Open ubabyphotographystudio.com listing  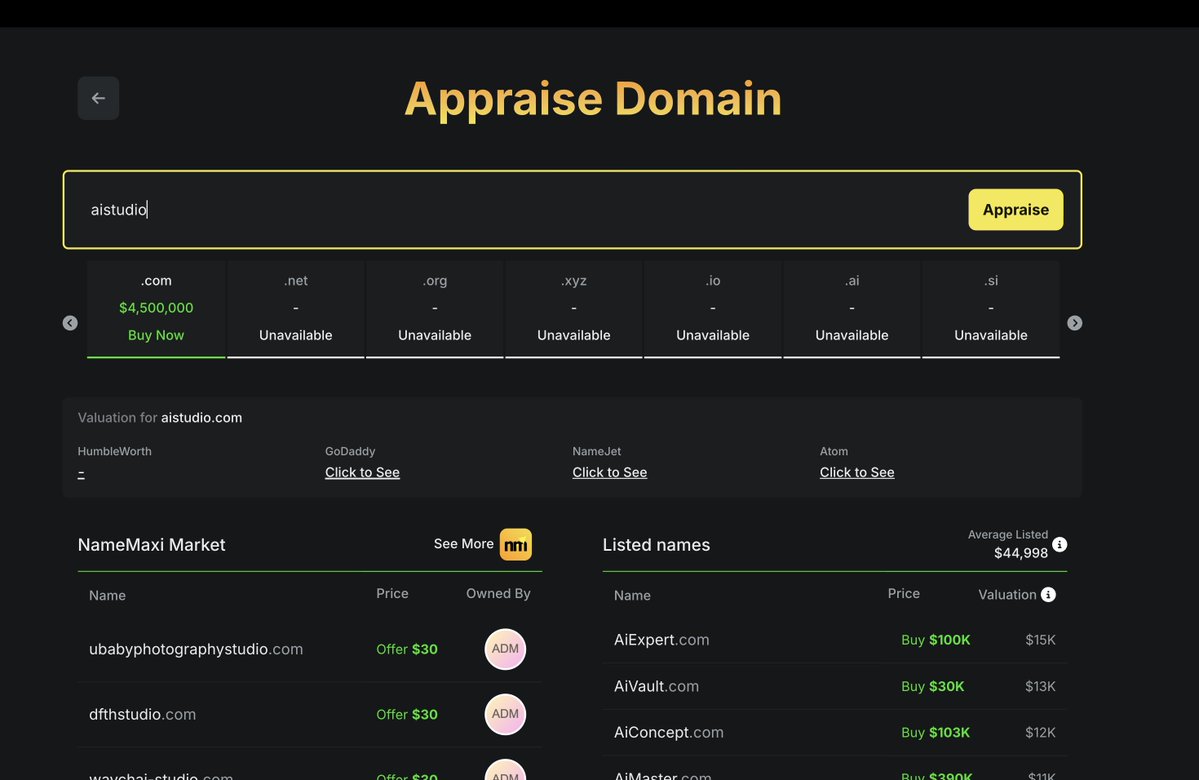pyautogui.click(x=196, y=649)
